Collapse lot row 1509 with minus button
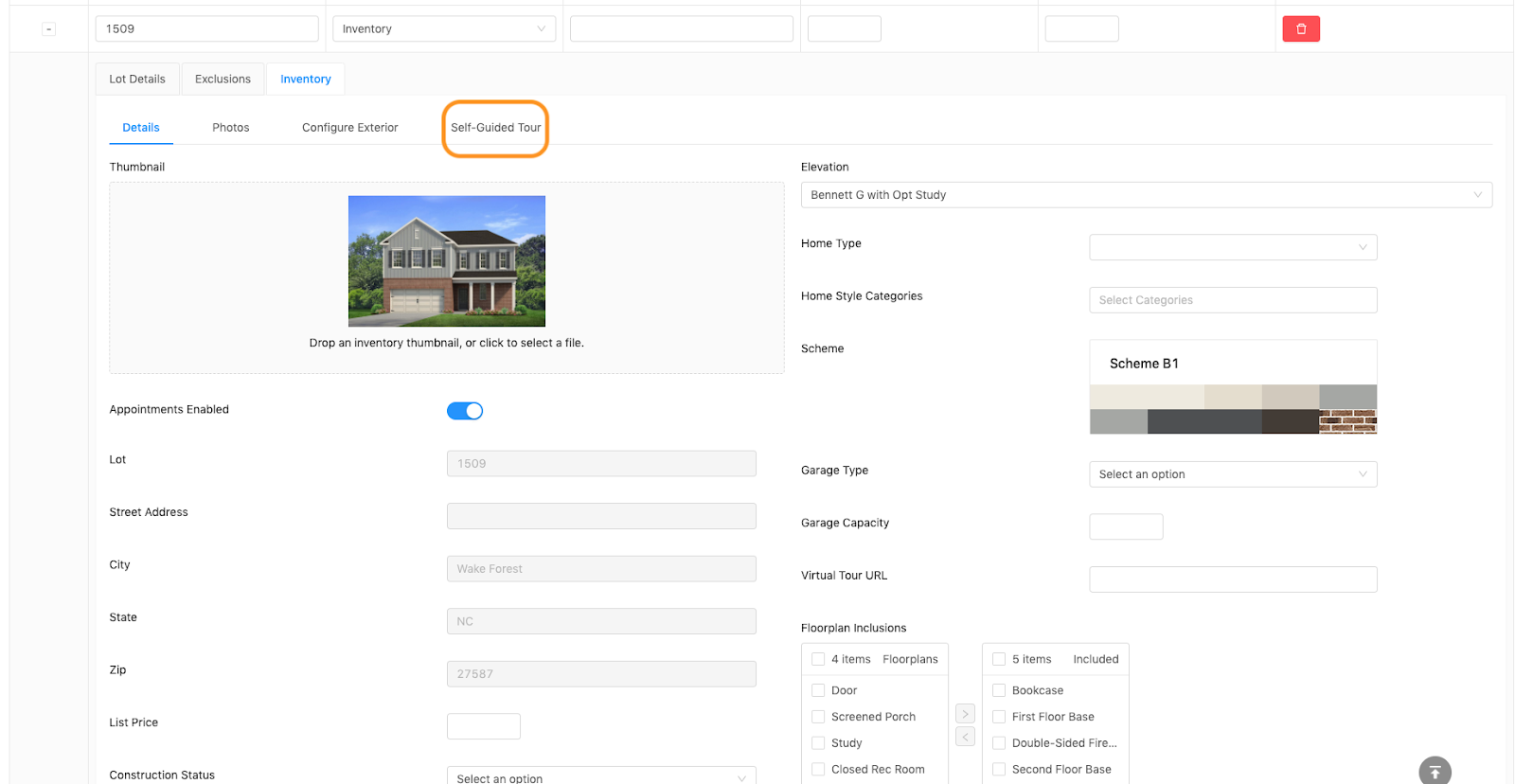1515x784 pixels. click(x=49, y=29)
